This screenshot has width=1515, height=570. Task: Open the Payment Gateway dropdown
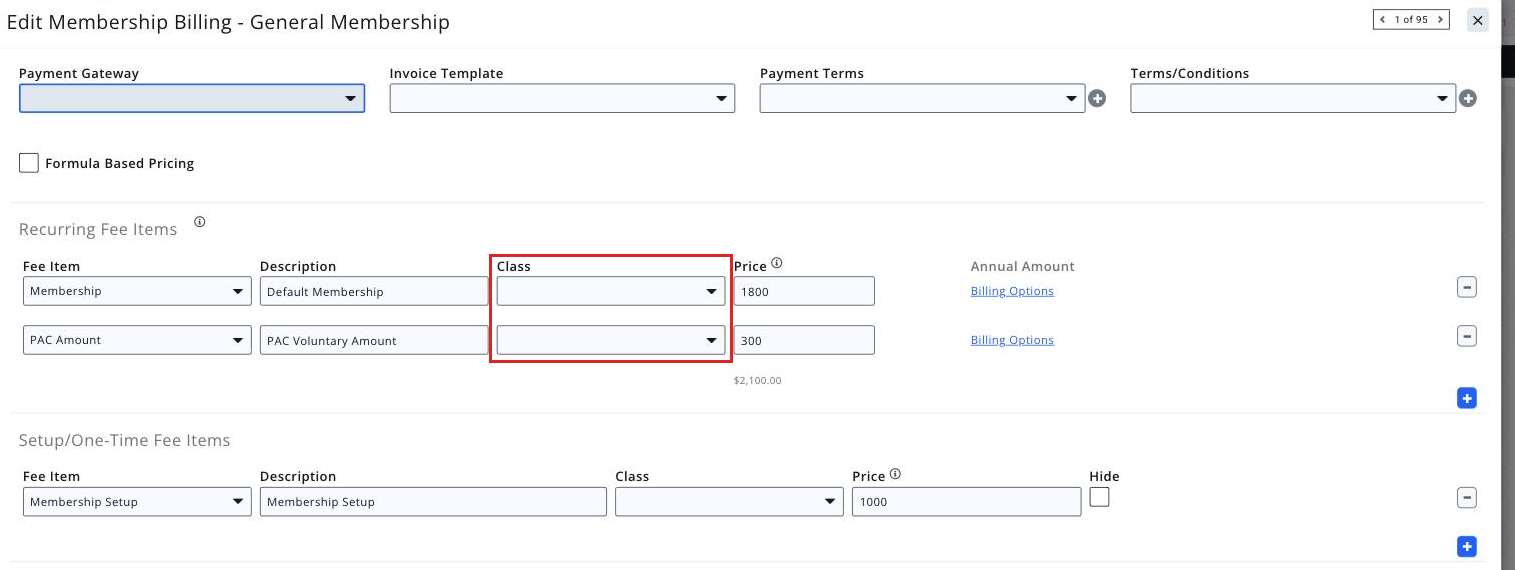(192, 98)
